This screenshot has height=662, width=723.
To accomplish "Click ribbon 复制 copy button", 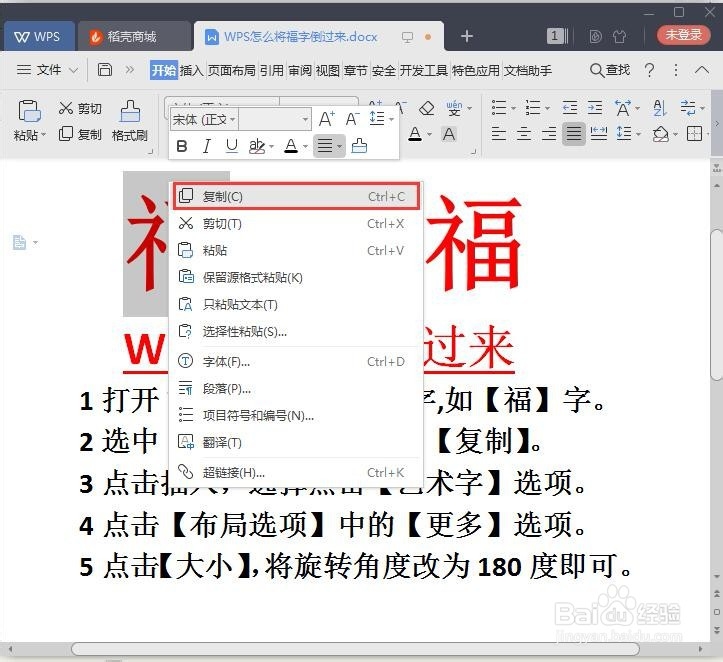I will [80, 134].
